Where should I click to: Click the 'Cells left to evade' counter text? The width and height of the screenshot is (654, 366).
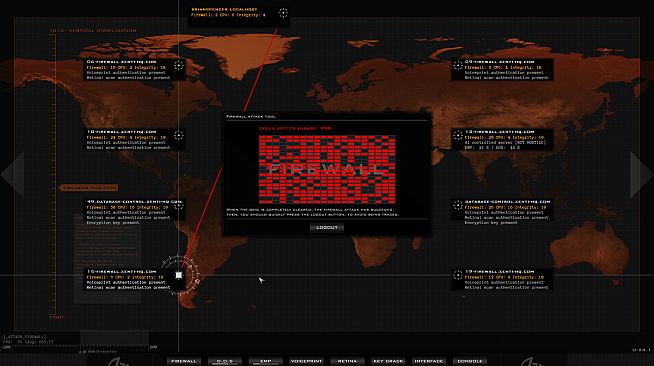[295, 128]
